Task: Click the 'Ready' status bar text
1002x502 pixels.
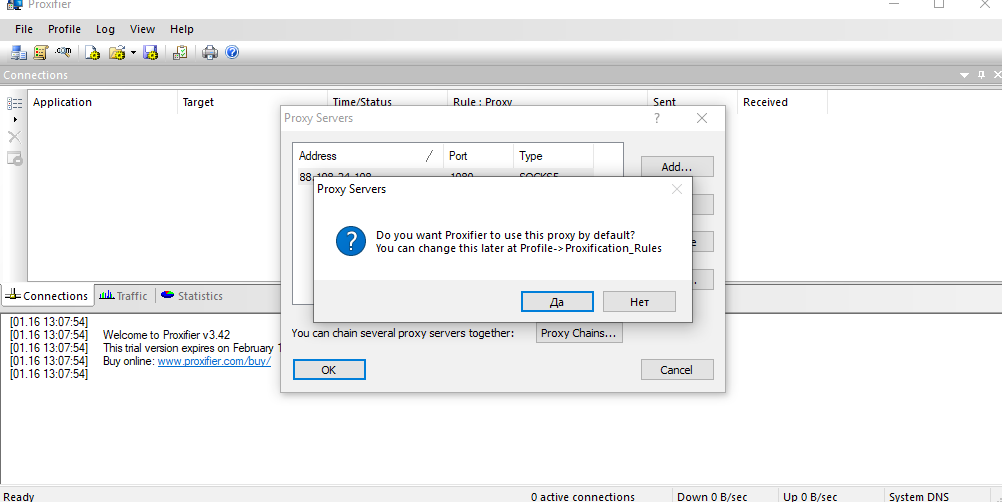Action: [19, 496]
